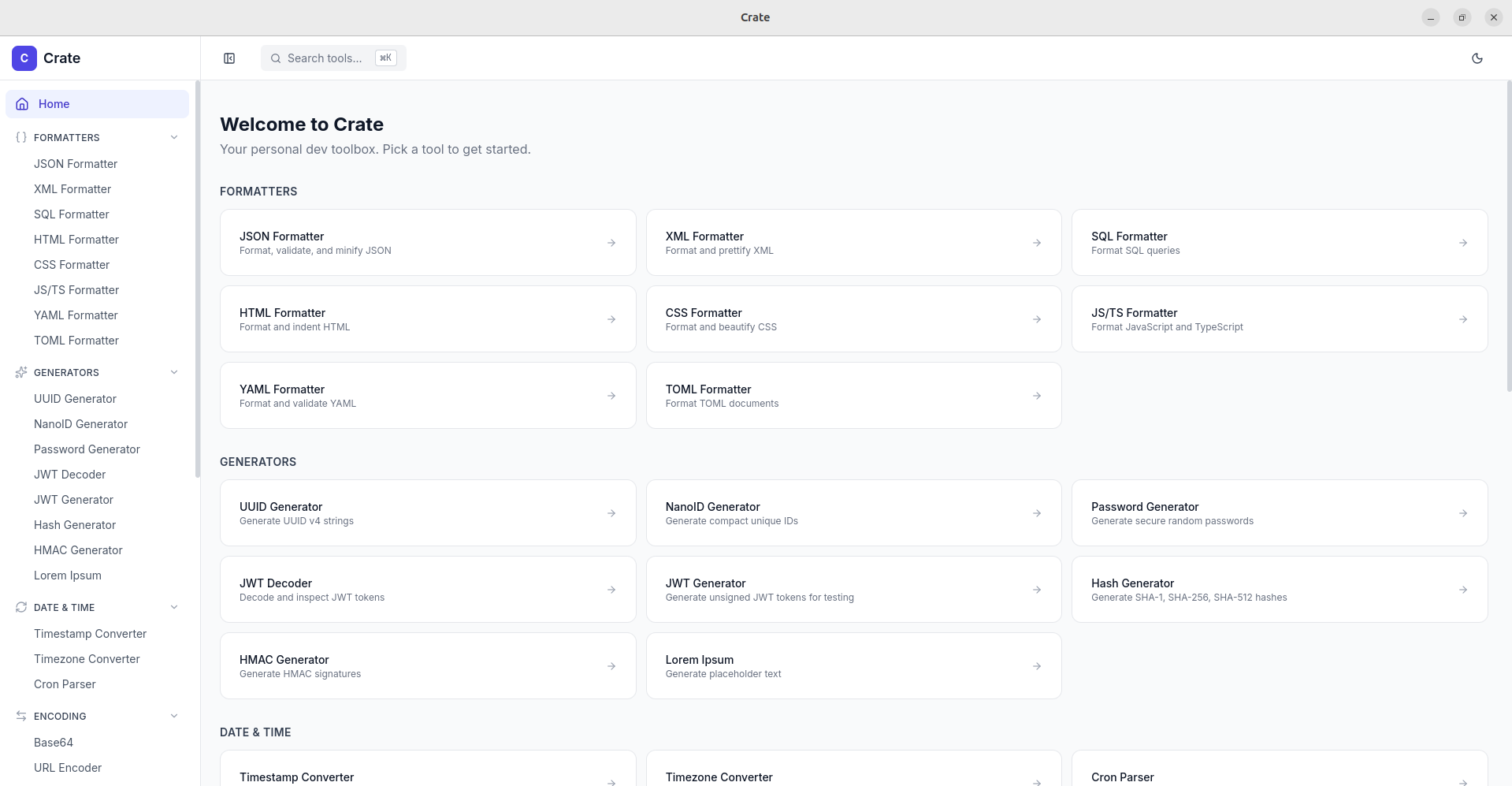Click arrow icon on CSS Formatter card
Image resolution: width=1512 pixels, height=786 pixels.
(1037, 319)
